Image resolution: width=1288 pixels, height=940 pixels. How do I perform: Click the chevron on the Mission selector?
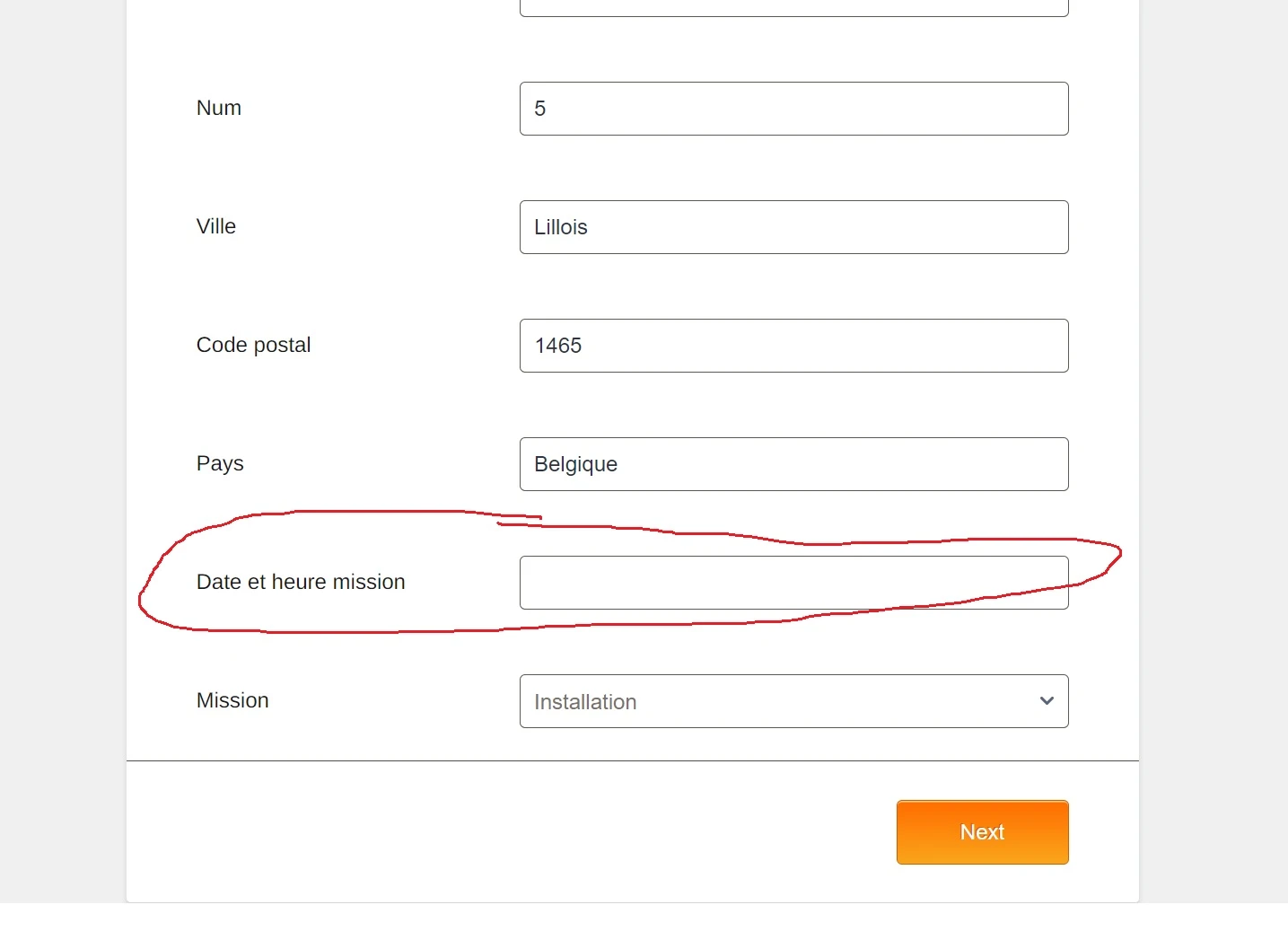pyautogui.click(x=1047, y=701)
